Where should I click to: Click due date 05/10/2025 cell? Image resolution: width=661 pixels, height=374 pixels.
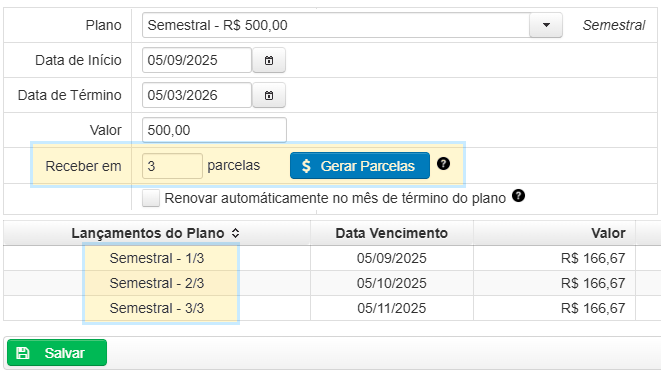[392, 283]
